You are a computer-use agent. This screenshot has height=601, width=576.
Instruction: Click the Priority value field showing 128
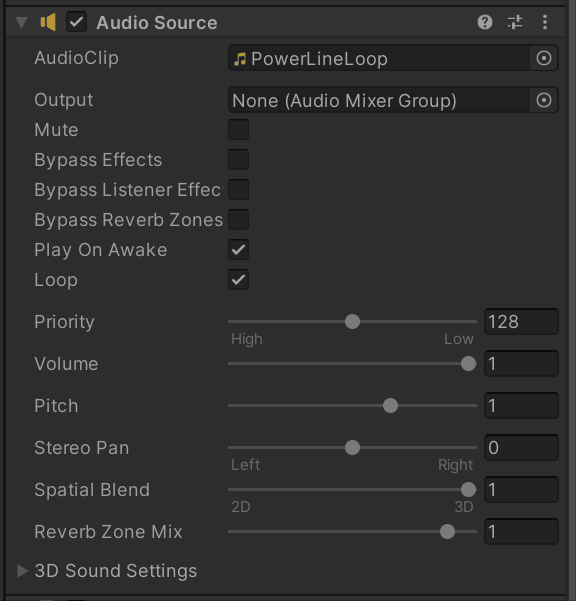coord(521,321)
